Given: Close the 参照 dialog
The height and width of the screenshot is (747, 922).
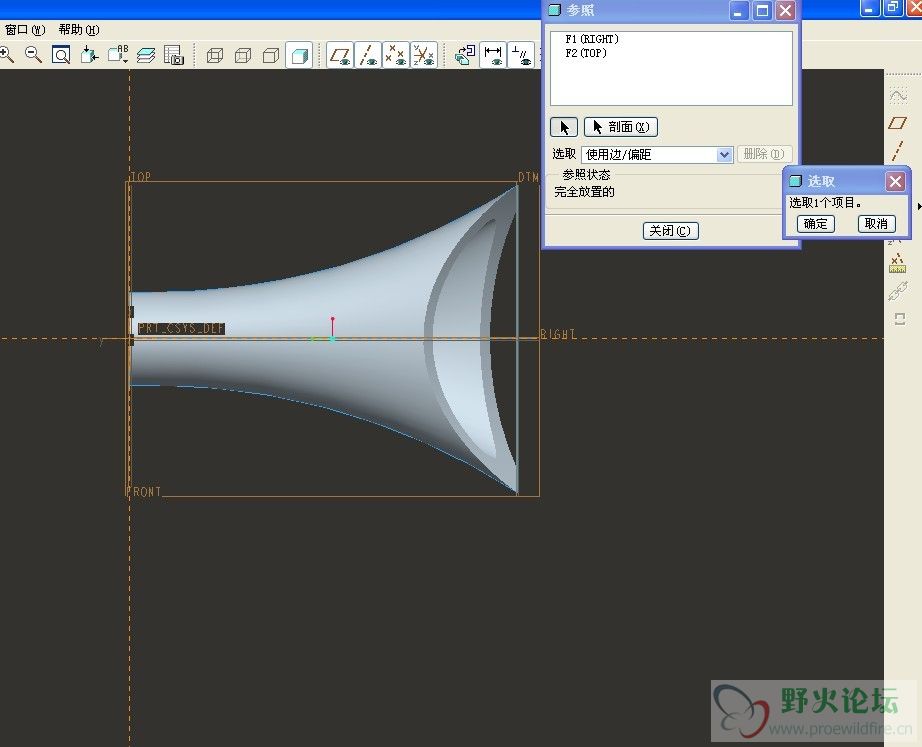Looking at the screenshot, I should pos(786,11).
